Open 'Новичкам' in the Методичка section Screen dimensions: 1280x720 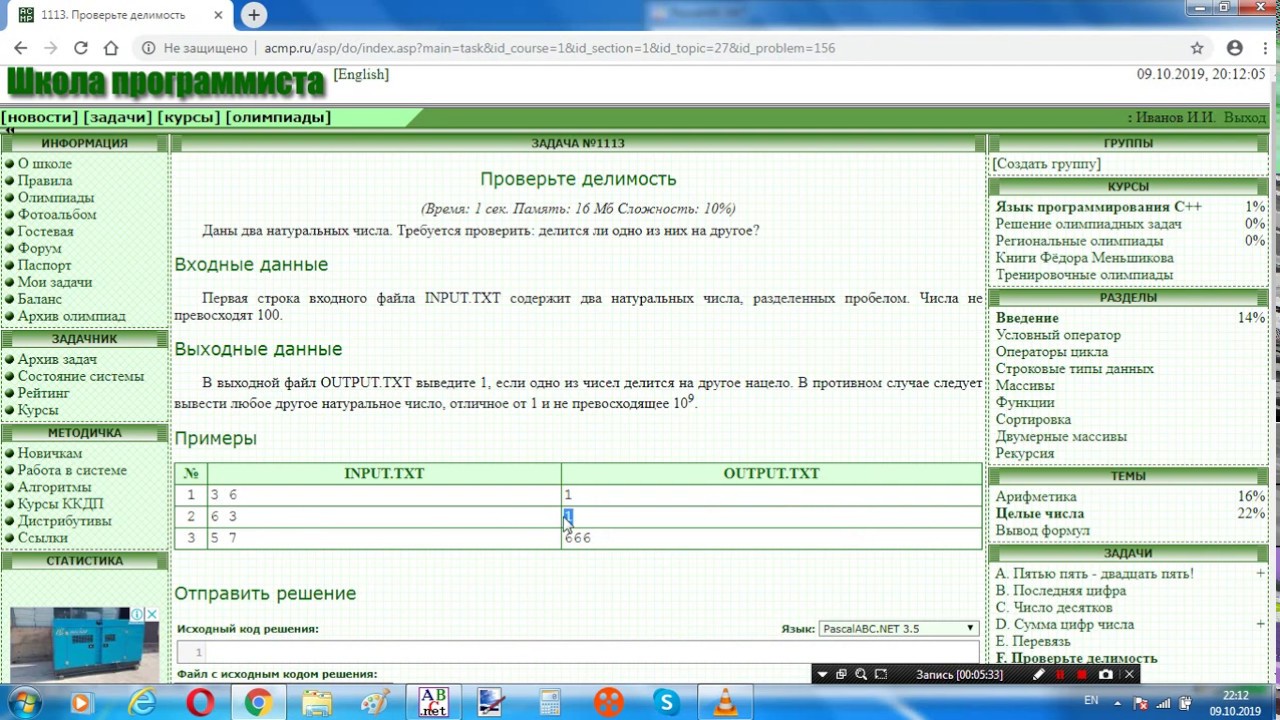coord(50,453)
